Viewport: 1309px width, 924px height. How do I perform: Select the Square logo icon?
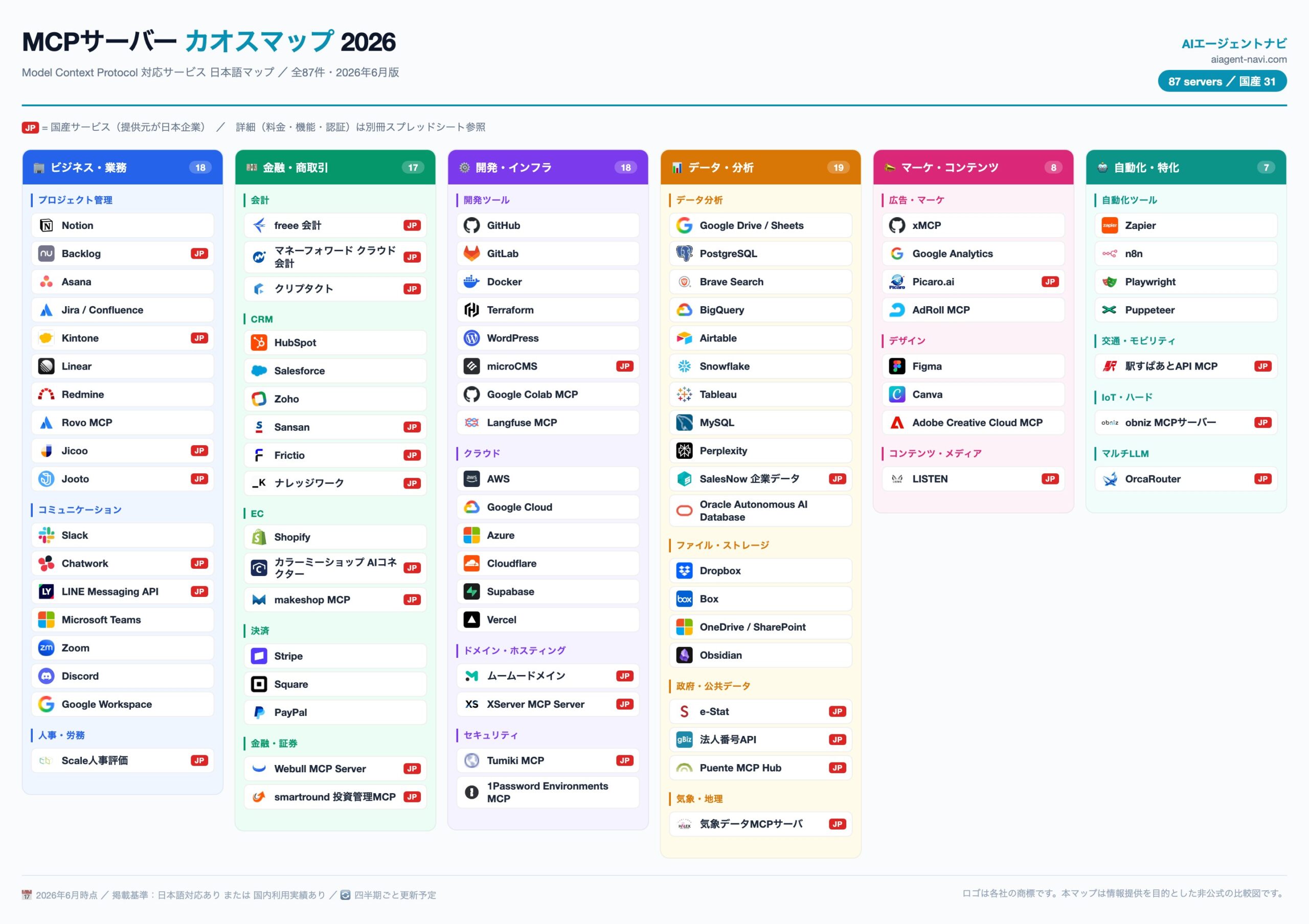(259, 684)
